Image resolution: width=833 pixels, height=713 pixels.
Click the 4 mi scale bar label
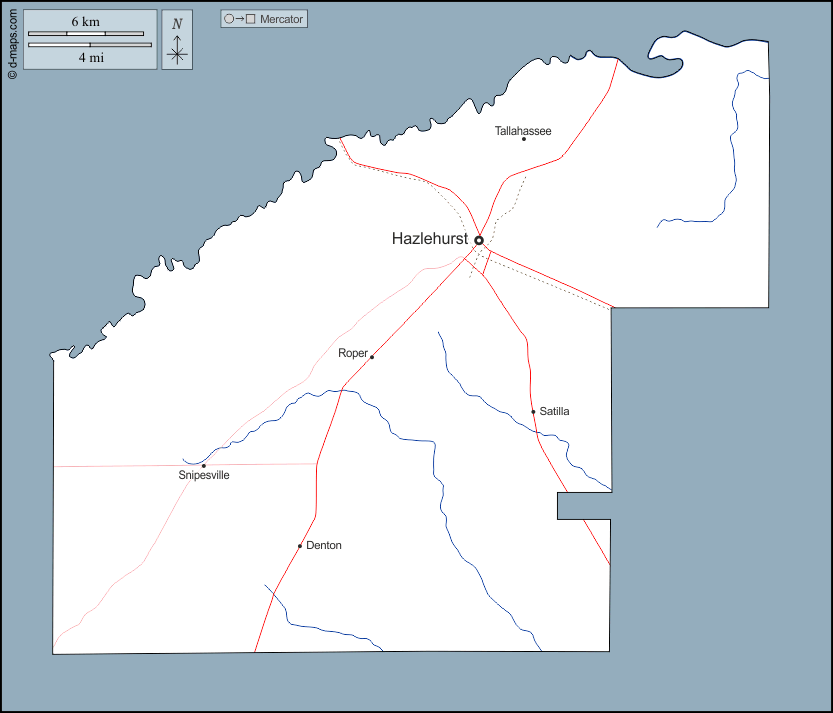[90, 58]
